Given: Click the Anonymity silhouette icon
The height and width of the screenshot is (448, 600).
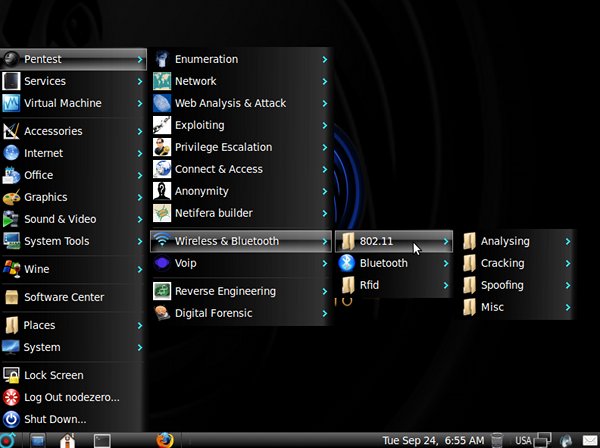Looking at the screenshot, I should (162, 191).
